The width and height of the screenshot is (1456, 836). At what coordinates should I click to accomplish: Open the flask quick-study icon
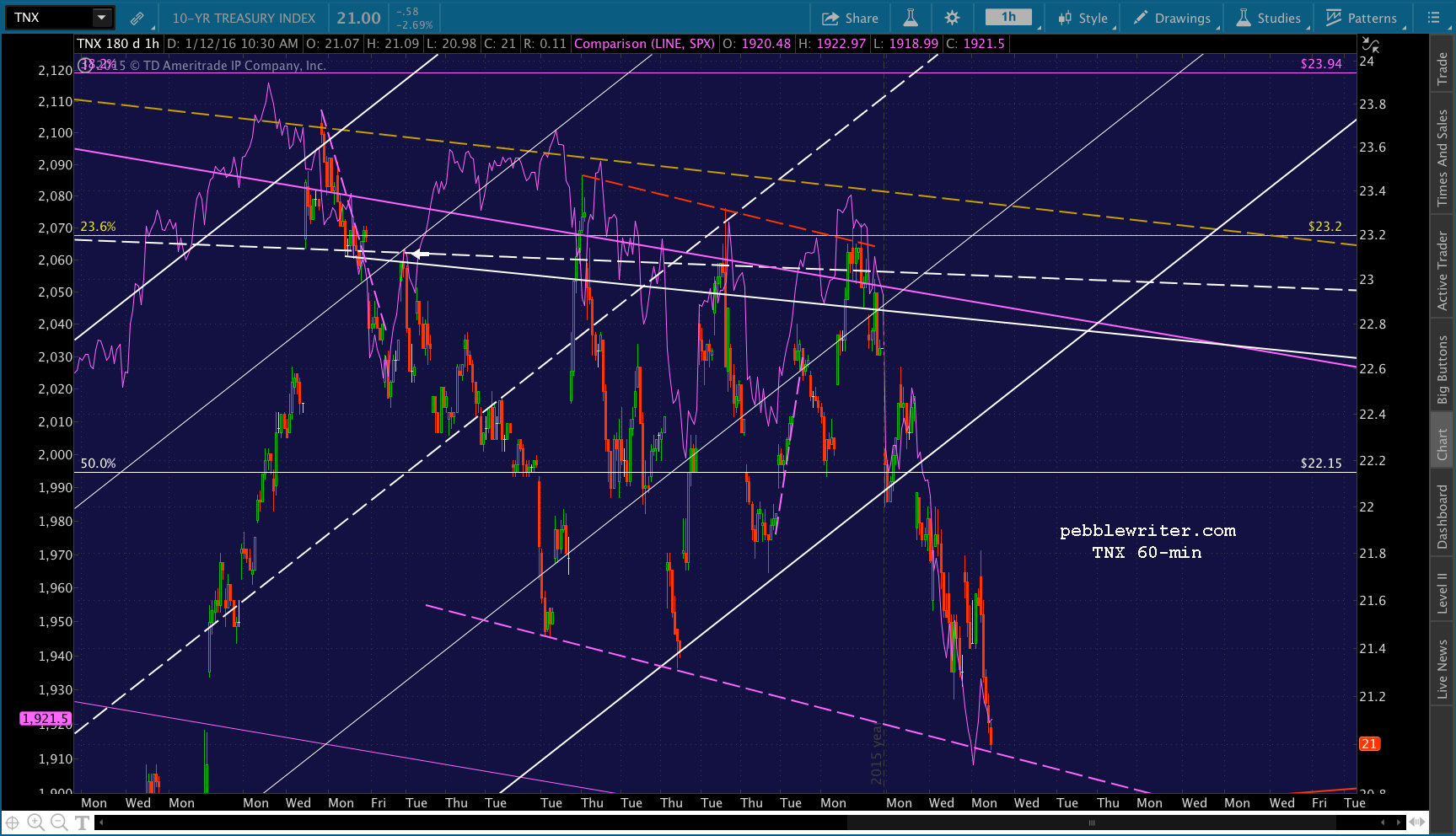click(x=911, y=18)
